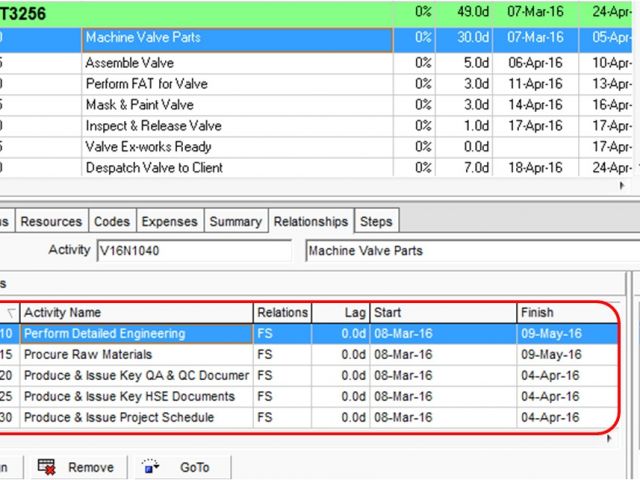Open the Summary tab

pos(236,221)
